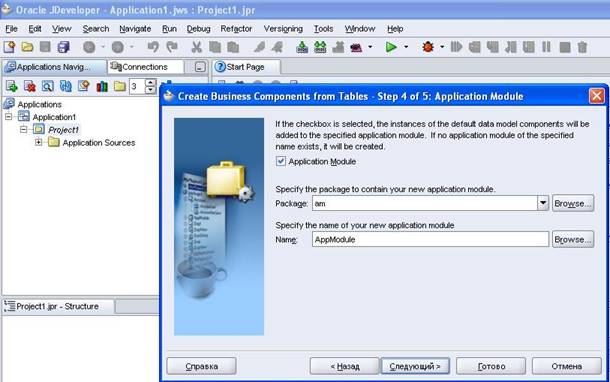The image size is (610, 382).
Task: Click the Save All toolbar icon
Action: [x=63, y=47]
